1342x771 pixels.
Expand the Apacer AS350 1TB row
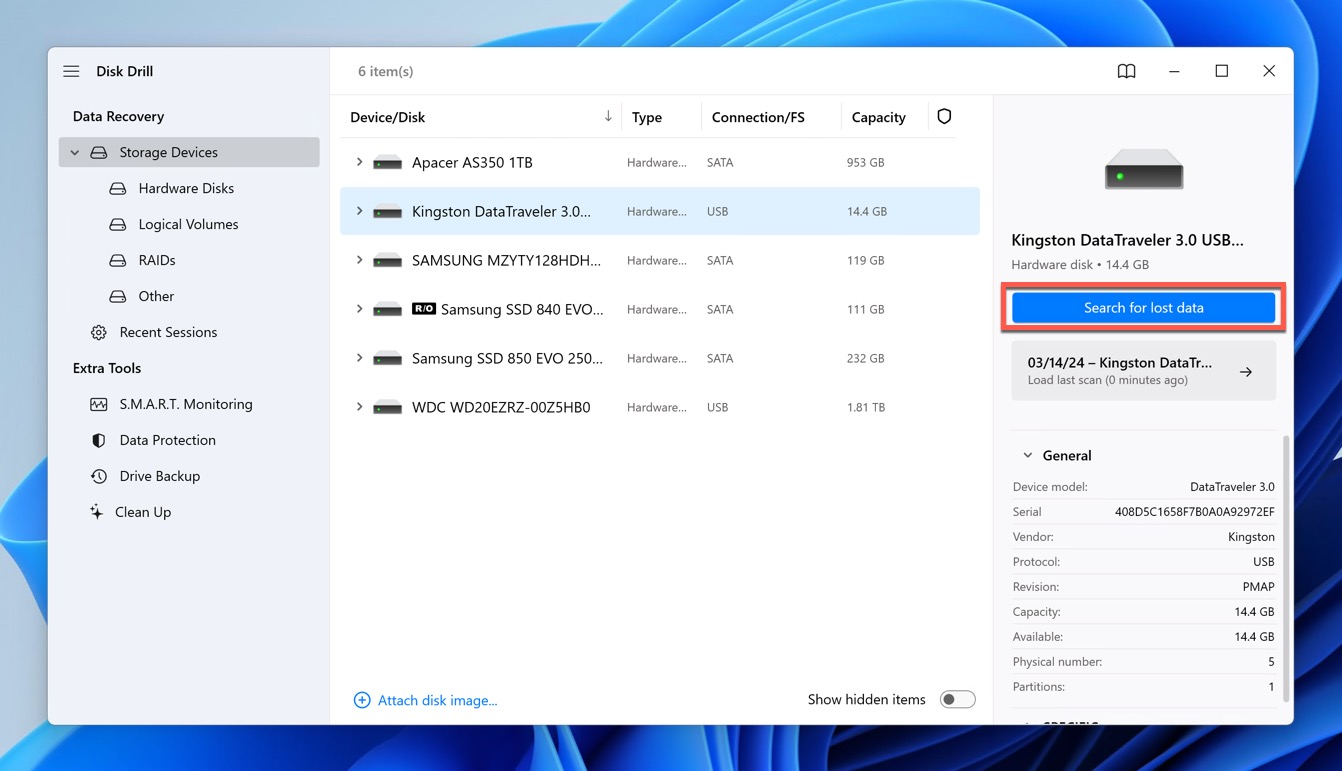[359, 162]
